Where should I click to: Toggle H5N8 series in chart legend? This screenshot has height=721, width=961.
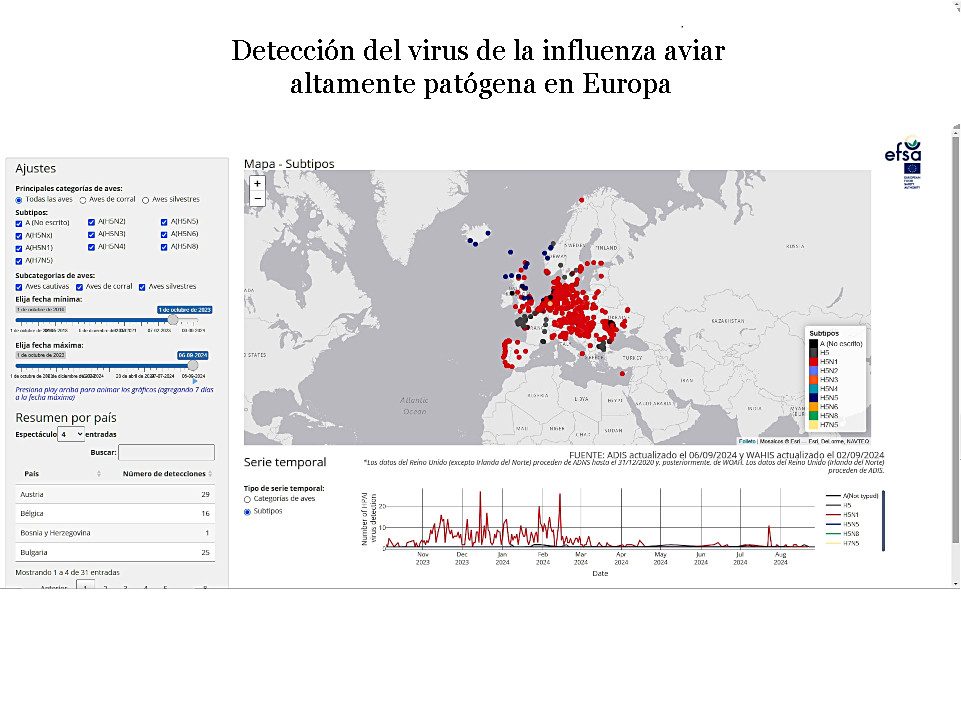[843, 534]
